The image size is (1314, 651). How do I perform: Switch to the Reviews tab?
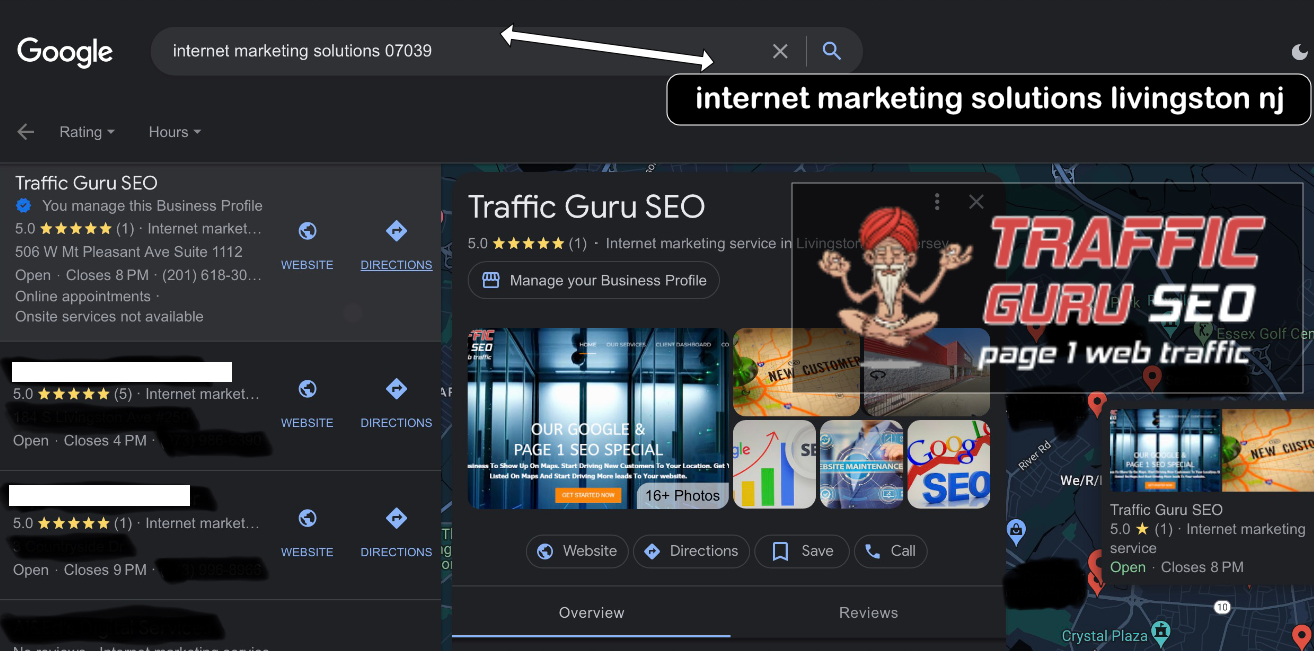(868, 613)
